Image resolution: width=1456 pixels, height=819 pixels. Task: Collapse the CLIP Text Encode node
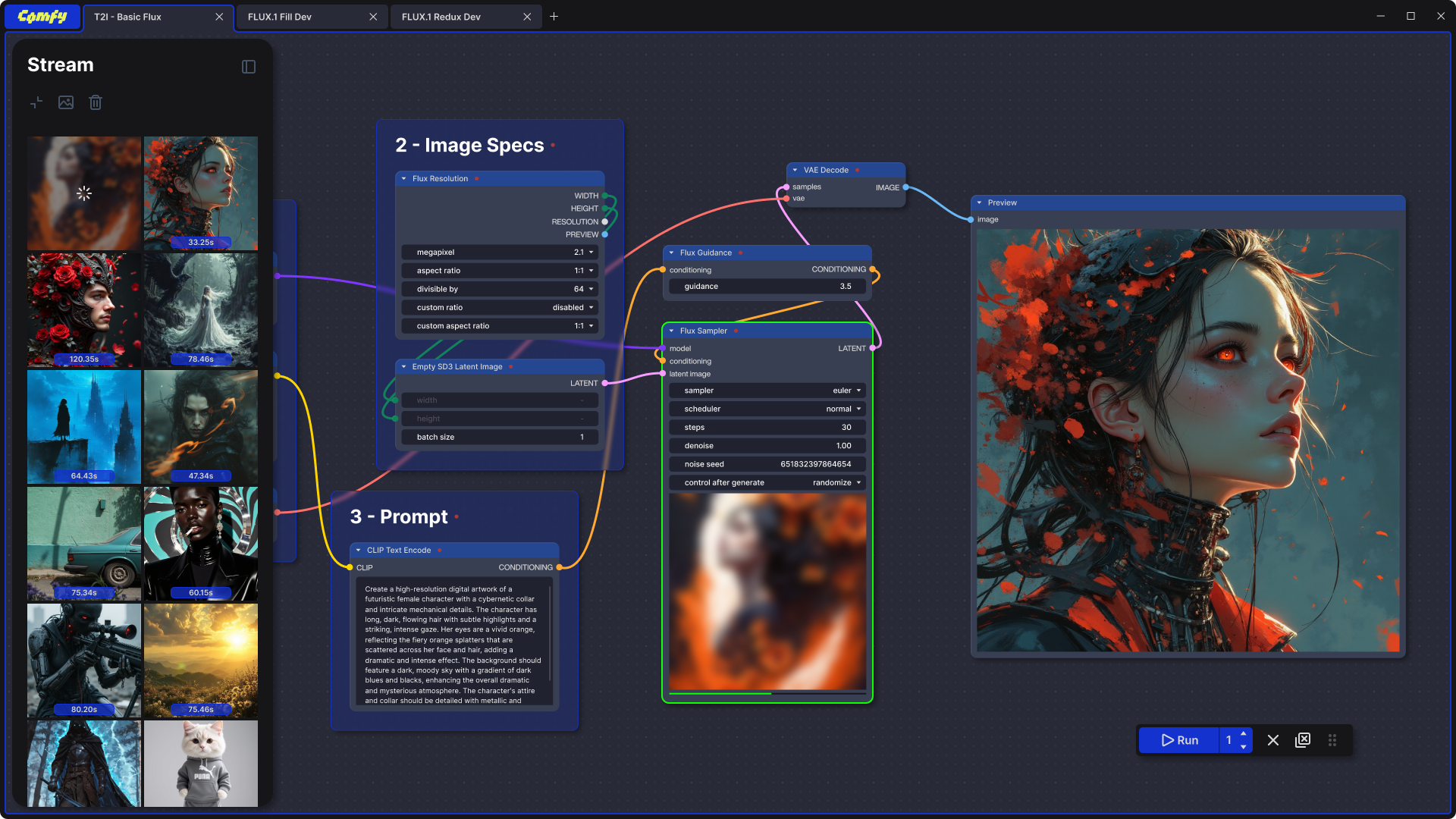coord(358,551)
